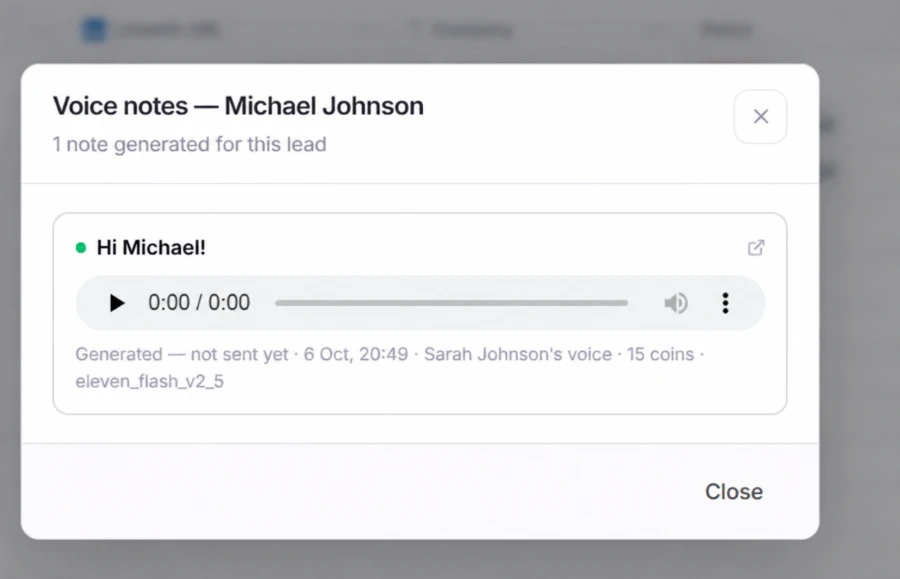Click 'Voice notes — Michael Johnson' heading
Image resolution: width=900 pixels, height=579 pixels.
point(238,106)
